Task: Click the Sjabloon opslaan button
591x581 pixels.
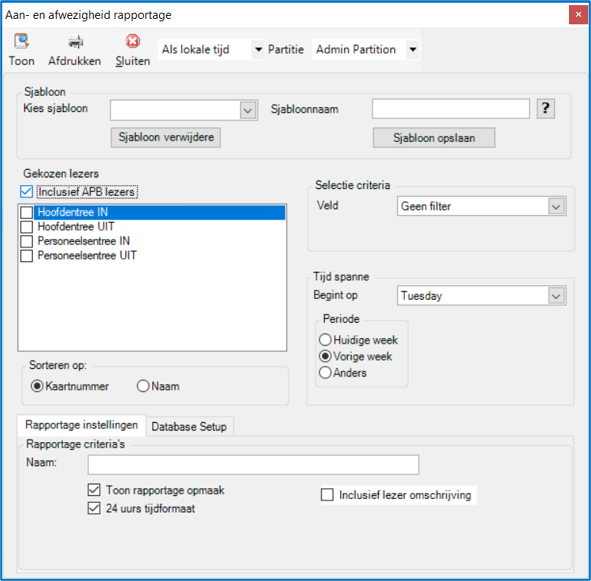Action: (434, 138)
